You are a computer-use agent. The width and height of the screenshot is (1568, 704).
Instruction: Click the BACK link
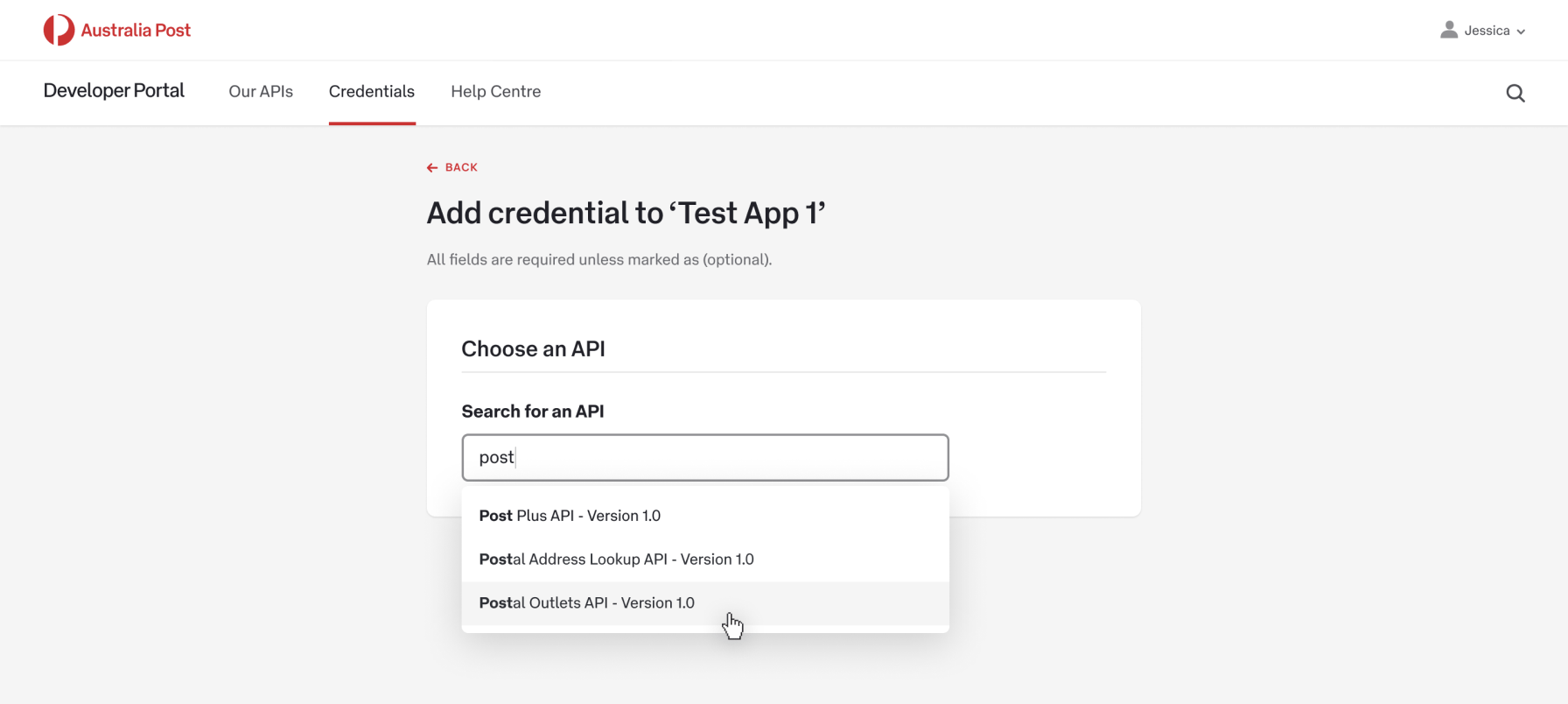pyautogui.click(x=461, y=167)
